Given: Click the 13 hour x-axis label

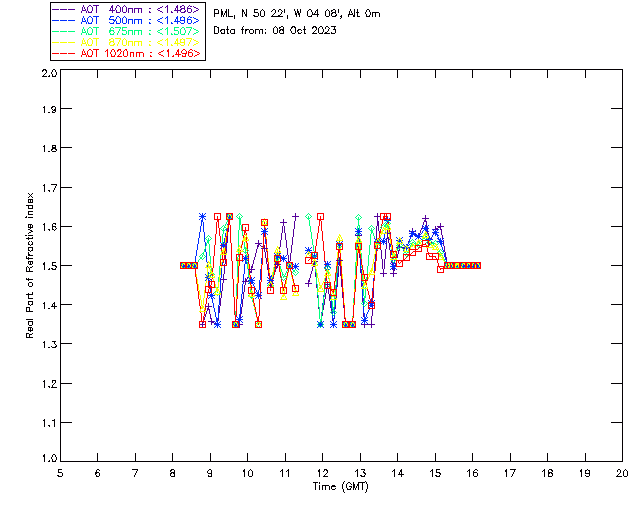Looking at the screenshot, I should coord(360,473).
